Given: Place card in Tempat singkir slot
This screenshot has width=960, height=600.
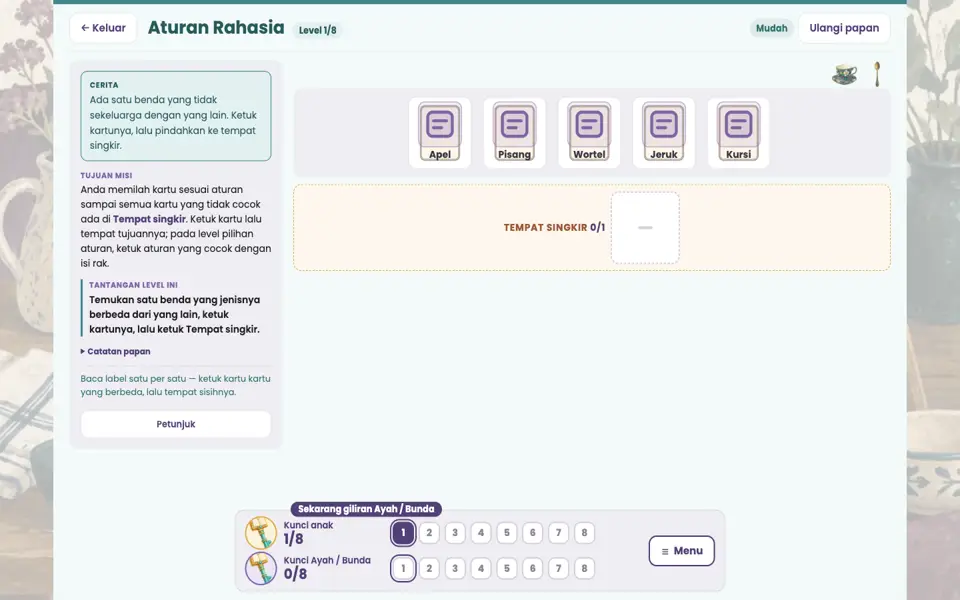Looking at the screenshot, I should [645, 228].
